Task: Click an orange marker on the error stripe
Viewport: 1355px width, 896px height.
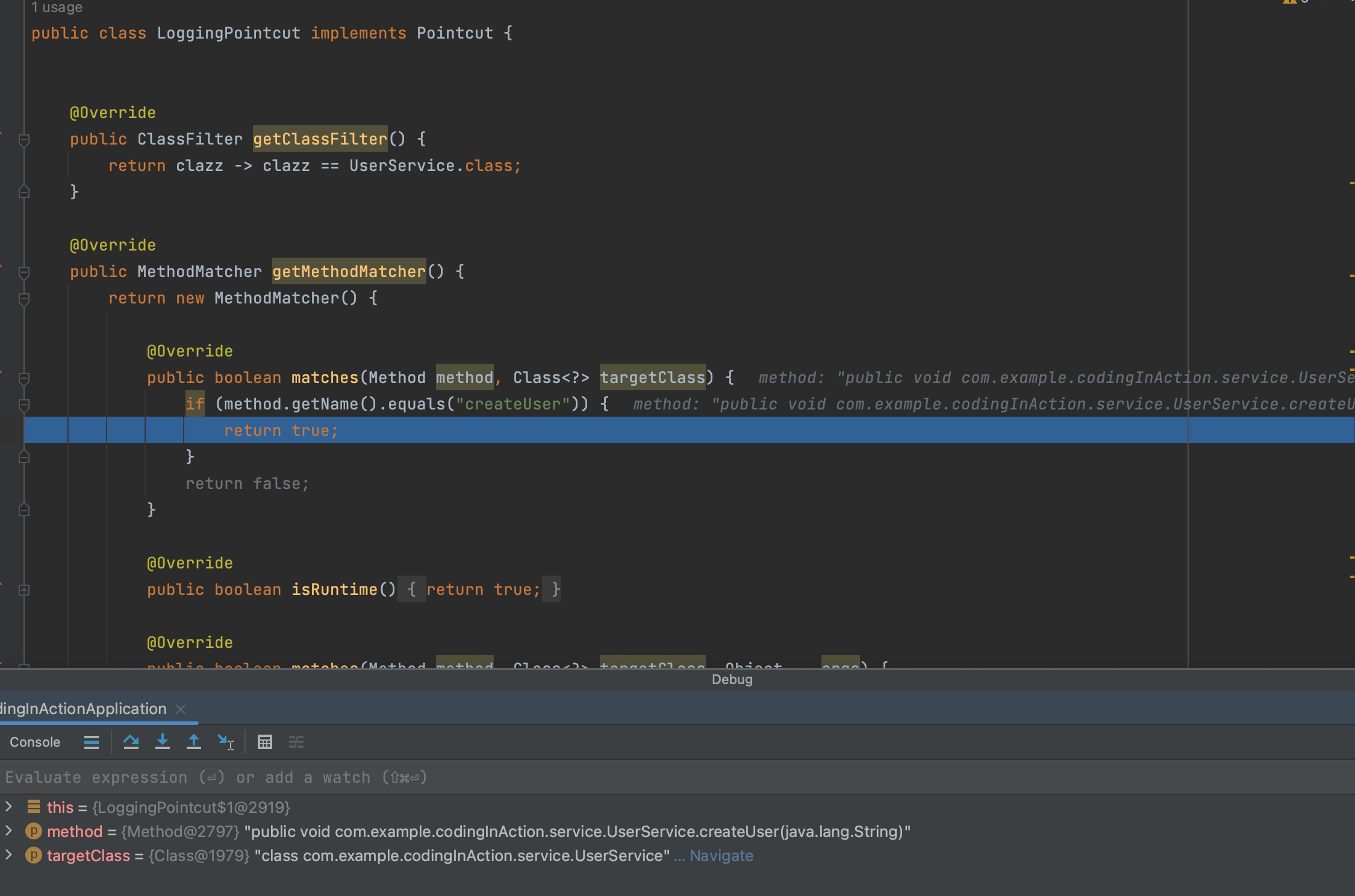Action: point(1351,183)
